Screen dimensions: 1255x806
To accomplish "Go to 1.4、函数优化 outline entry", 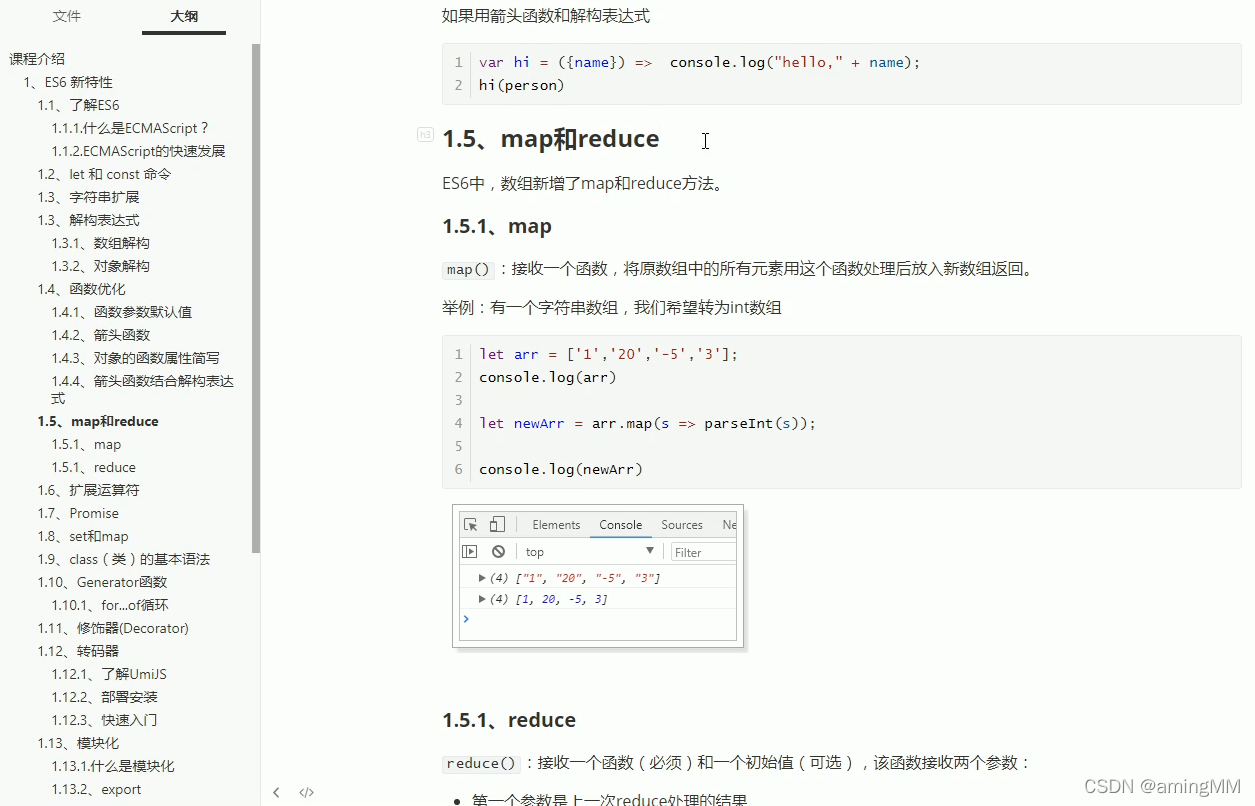I will (82, 289).
